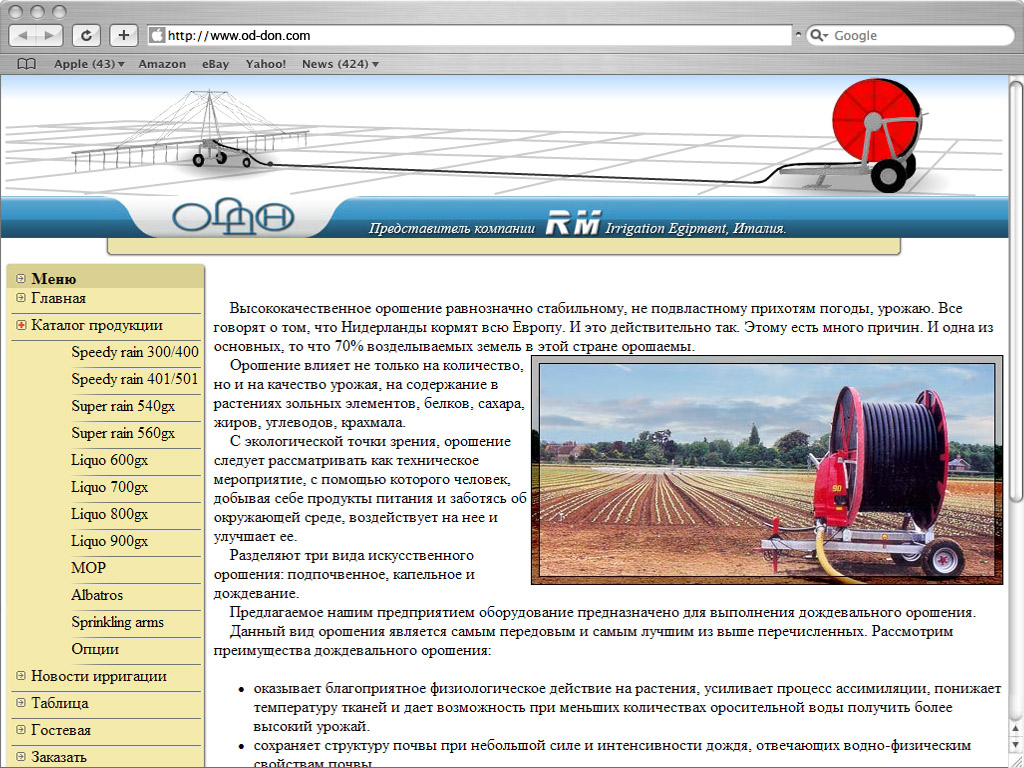The height and width of the screenshot is (768, 1024).
Task: Open the News (424) bookmarks dropdown
Action: [339, 64]
